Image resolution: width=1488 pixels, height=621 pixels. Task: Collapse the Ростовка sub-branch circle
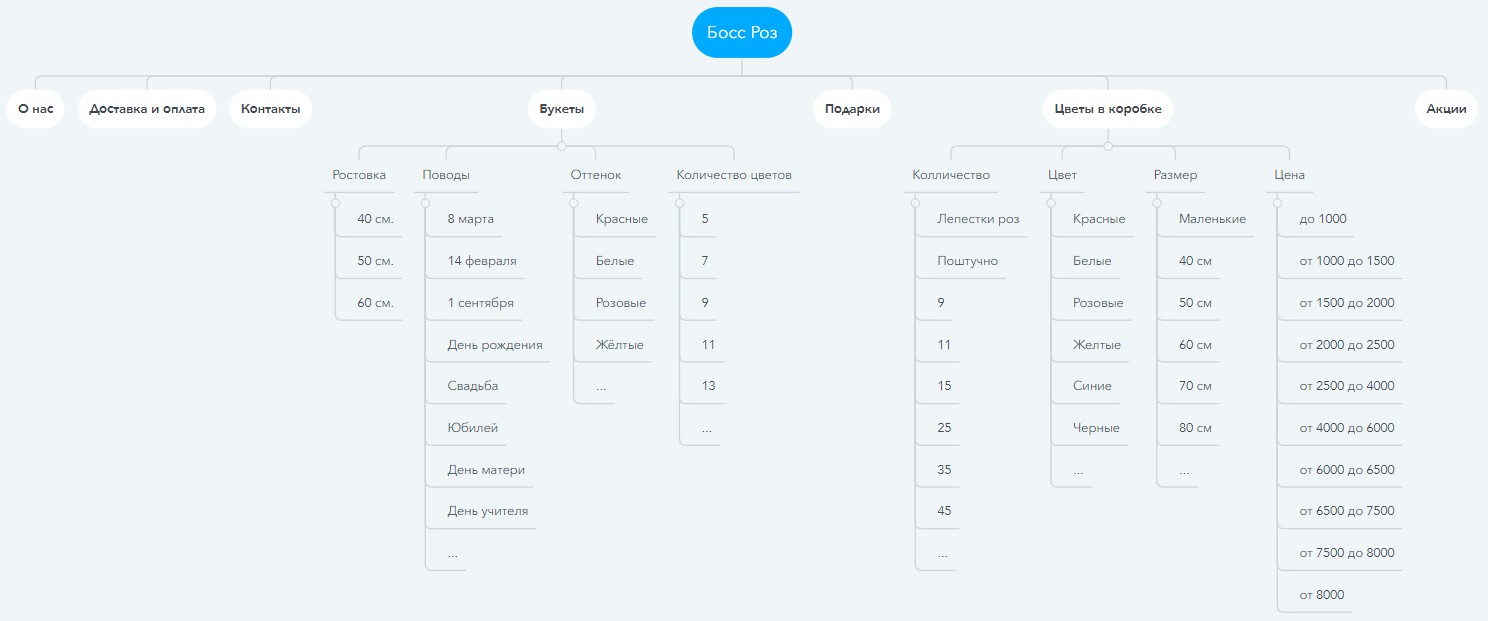coord(336,203)
